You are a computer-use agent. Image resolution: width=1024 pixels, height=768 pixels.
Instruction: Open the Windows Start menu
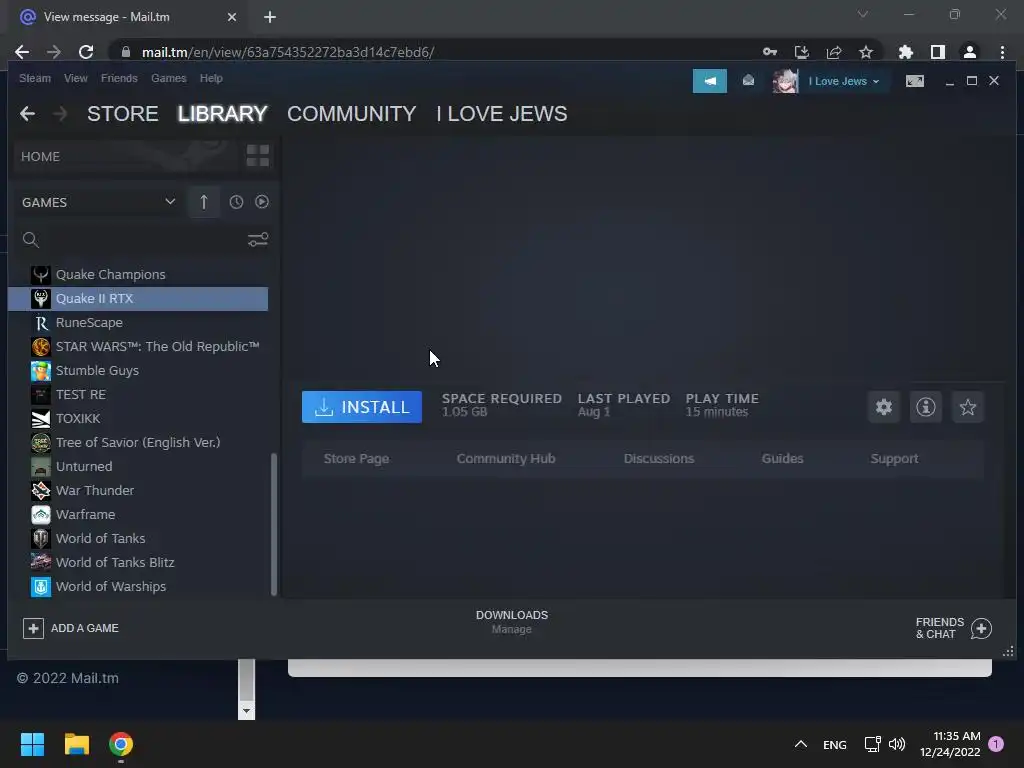click(x=32, y=744)
